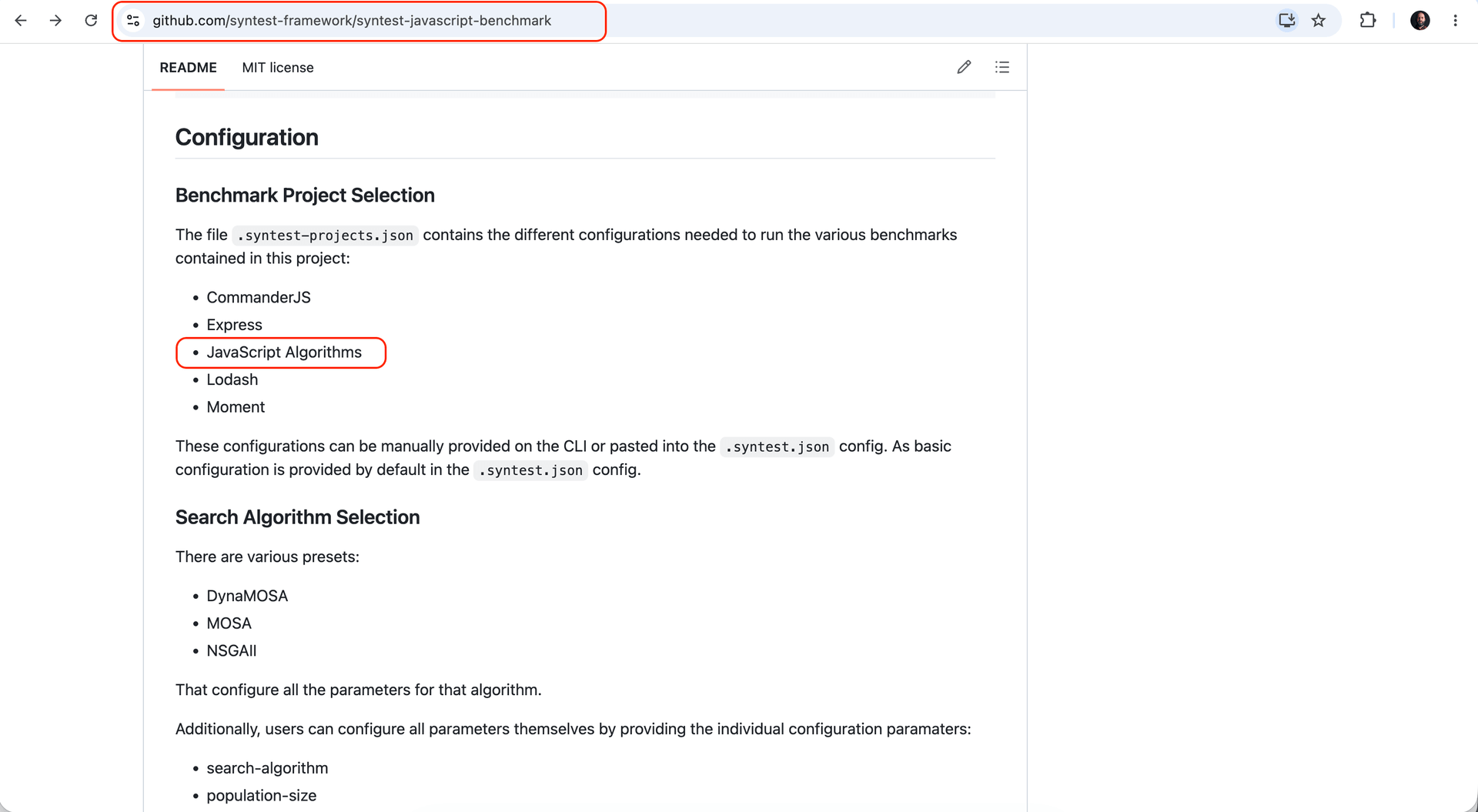Open the Chrome three-dot menu
1478x812 pixels.
(x=1455, y=21)
